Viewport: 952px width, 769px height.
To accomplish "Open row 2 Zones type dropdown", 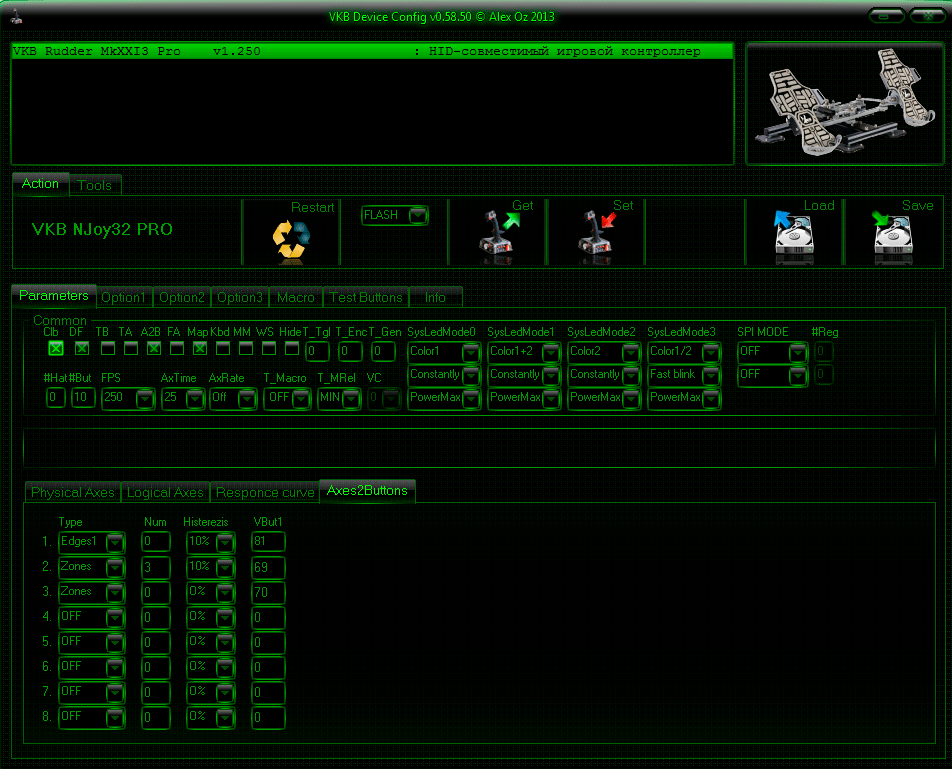I will (x=92, y=567).
